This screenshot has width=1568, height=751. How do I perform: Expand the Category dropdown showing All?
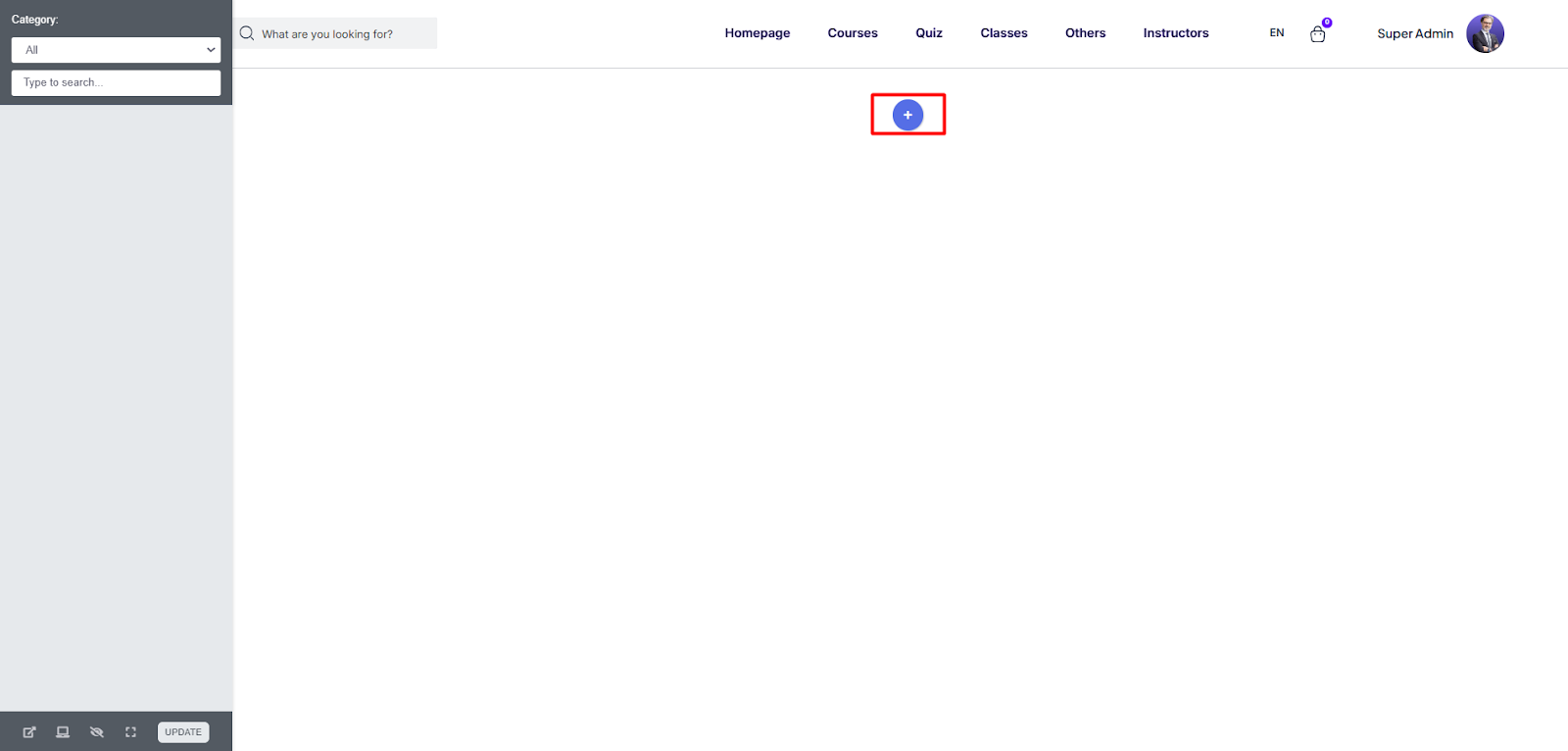[x=116, y=50]
